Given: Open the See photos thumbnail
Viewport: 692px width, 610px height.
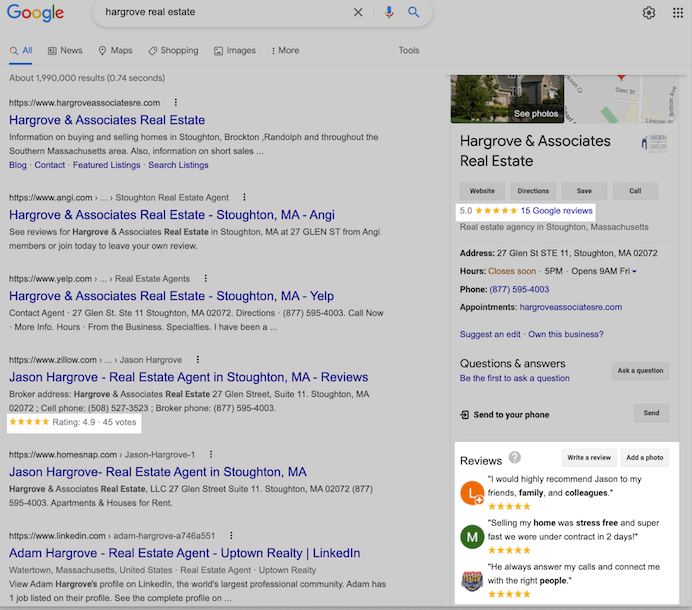Looking at the screenshot, I should coord(508,99).
